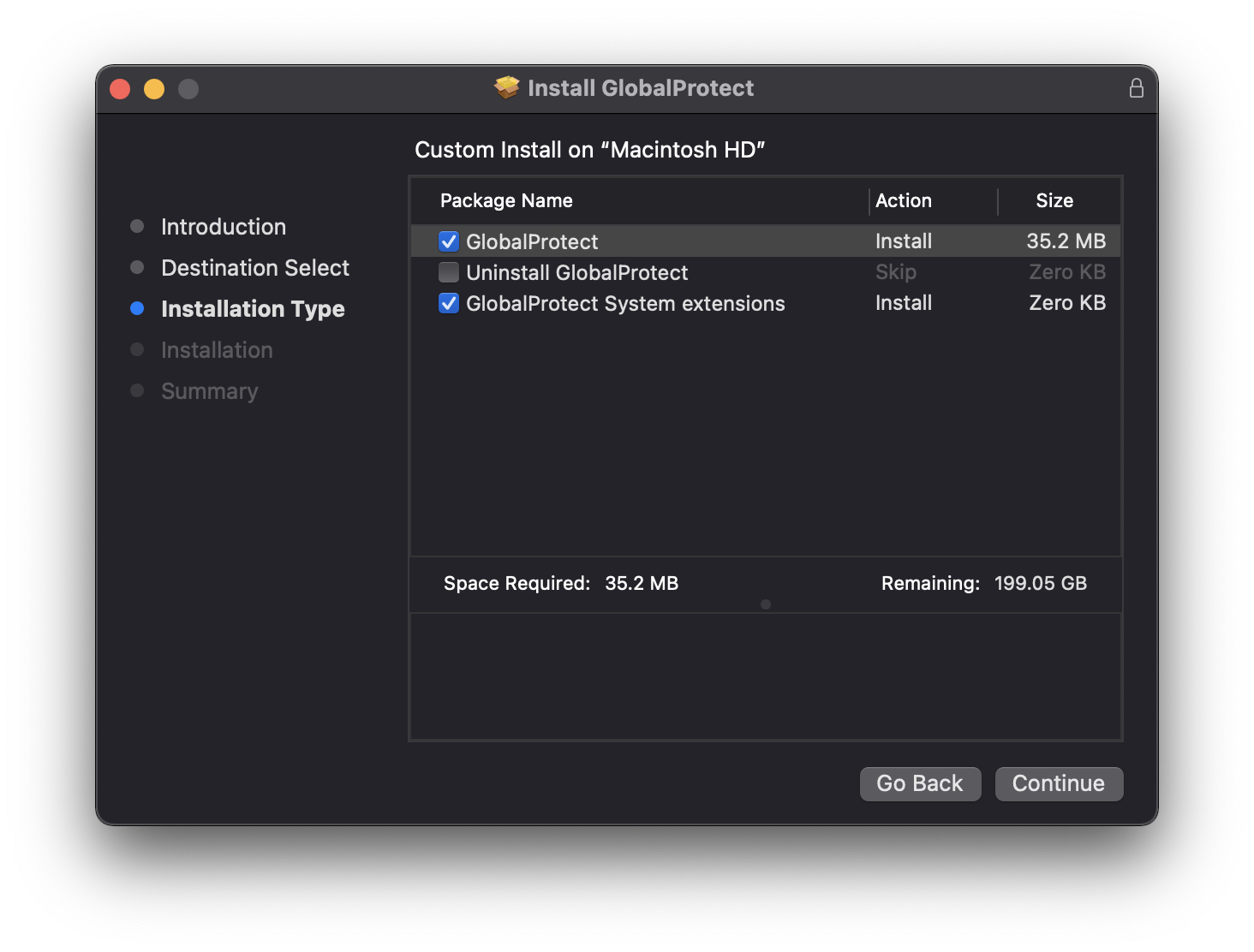Screen dimensions: 1254x952
Task: Click the Space Required 35.2 MB value
Action: pyautogui.click(x=642, y=583)
